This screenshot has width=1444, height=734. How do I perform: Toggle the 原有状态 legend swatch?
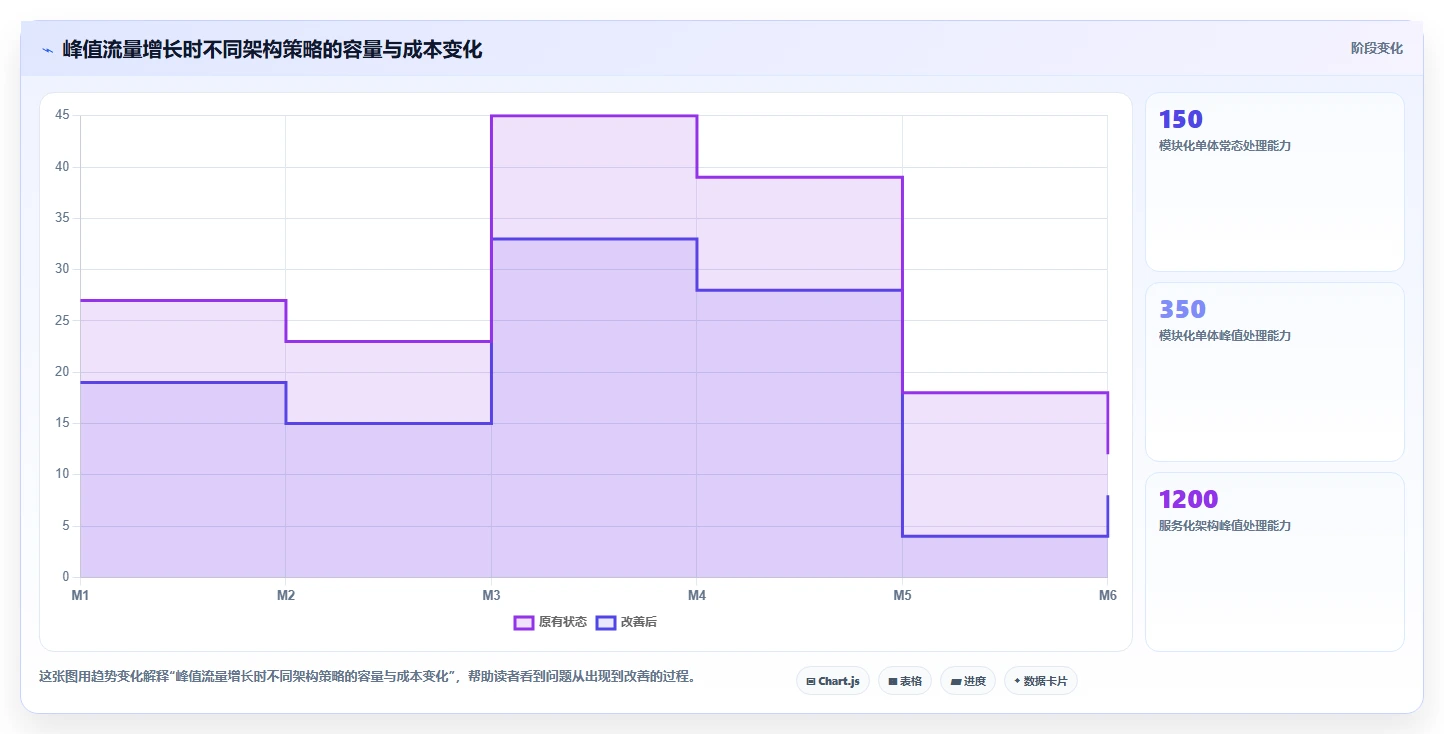click(524, 622)
